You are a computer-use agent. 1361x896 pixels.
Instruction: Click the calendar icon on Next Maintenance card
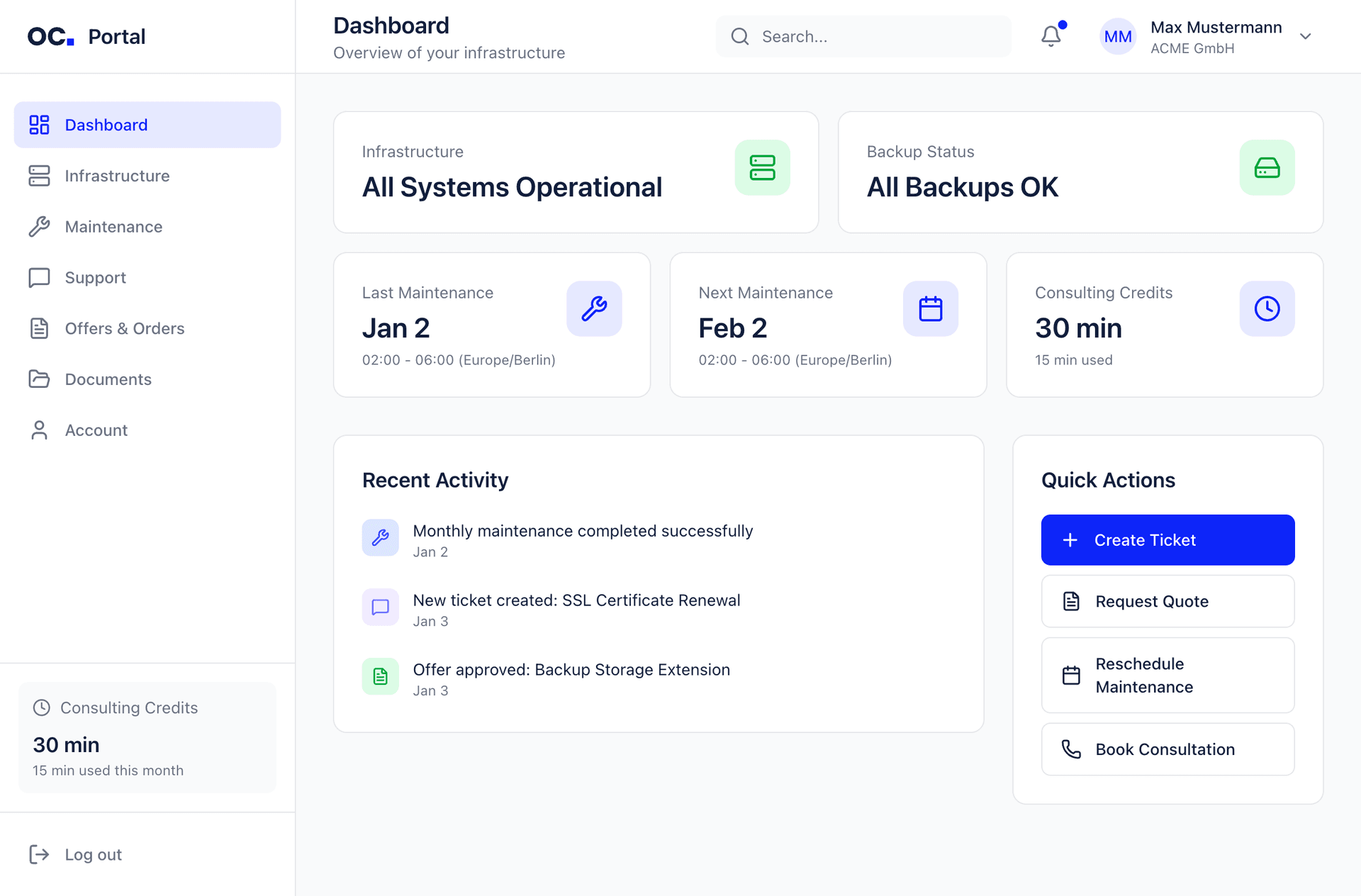931,308
